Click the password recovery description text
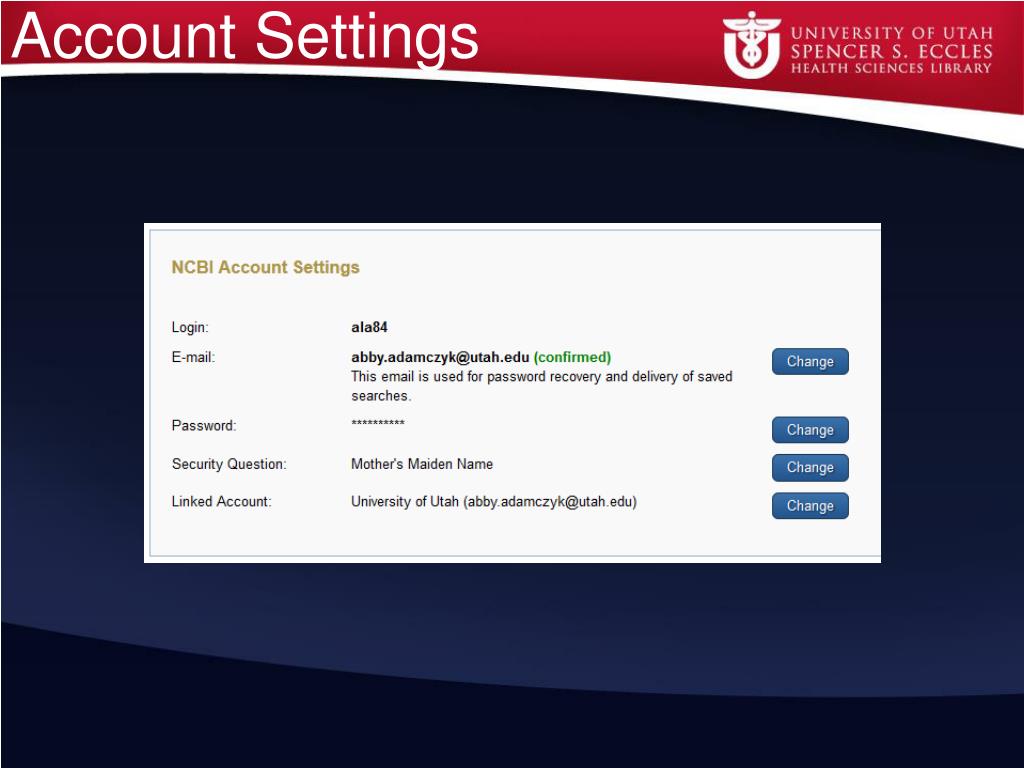Screen dimensions: 1024x768 [x=541, y=386]
